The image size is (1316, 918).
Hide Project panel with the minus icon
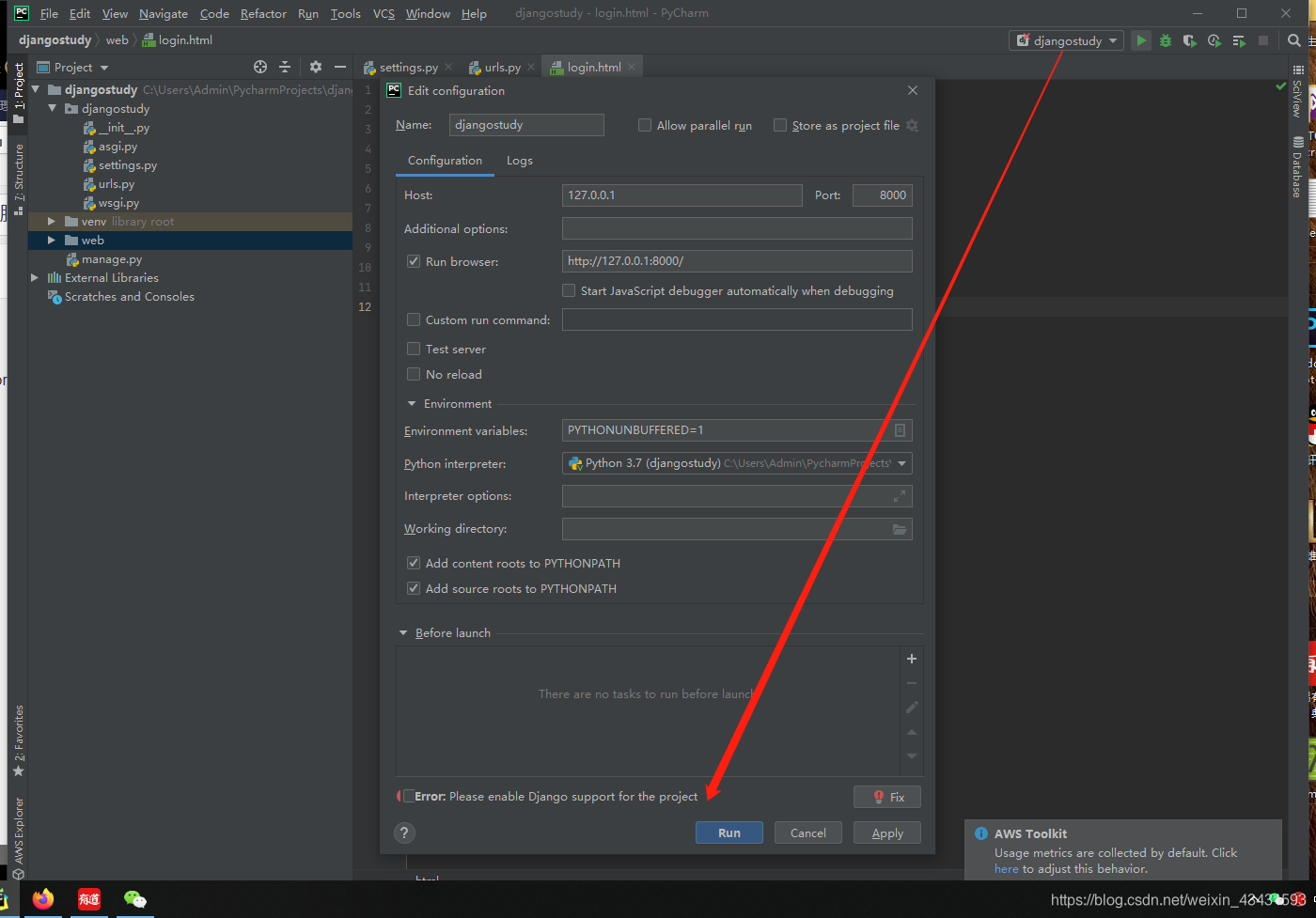[x=340, y=67]
